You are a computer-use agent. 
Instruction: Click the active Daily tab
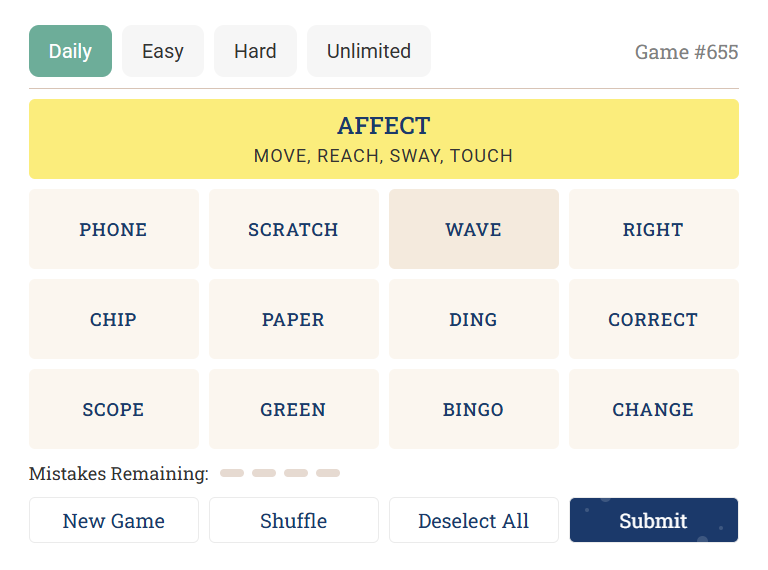71,51
